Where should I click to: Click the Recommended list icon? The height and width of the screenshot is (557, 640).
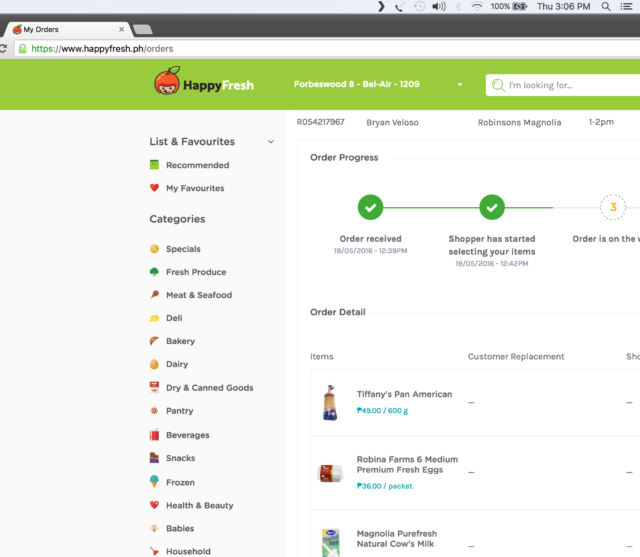[154, 165]
